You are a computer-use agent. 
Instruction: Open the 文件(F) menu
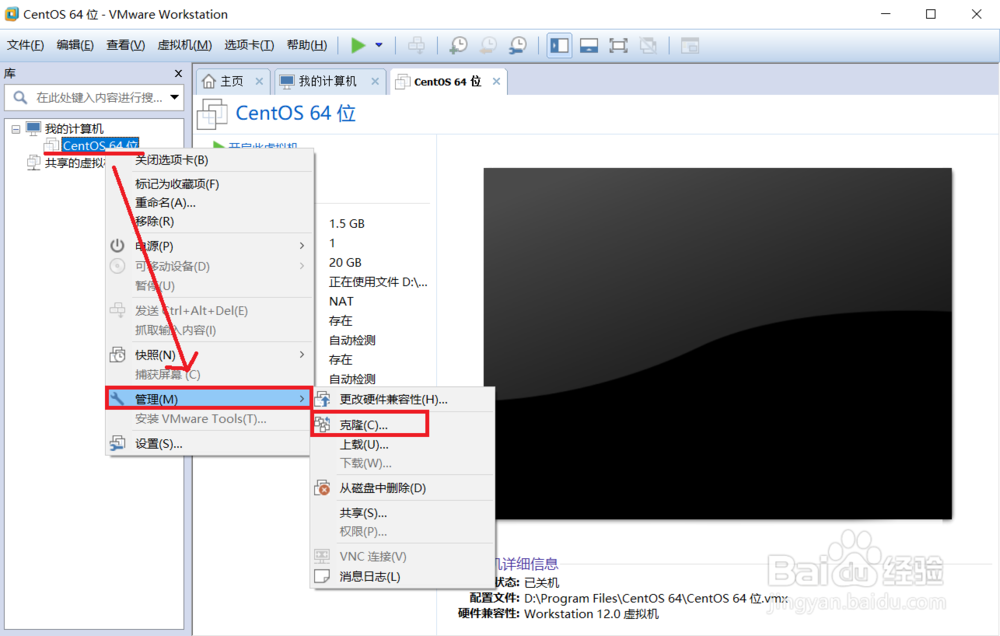(26, 45)
